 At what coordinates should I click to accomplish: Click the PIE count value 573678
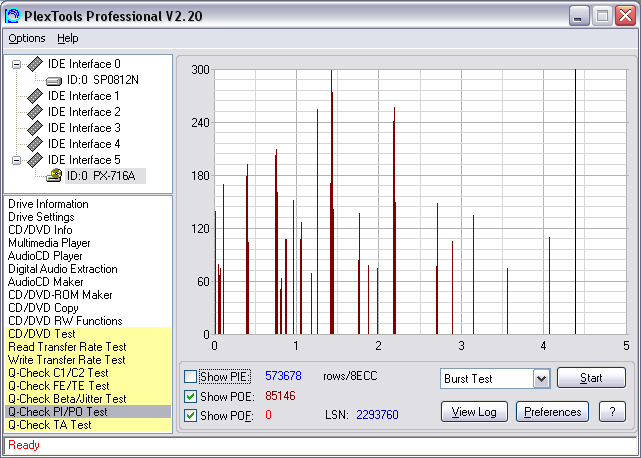tap(283, 376)
